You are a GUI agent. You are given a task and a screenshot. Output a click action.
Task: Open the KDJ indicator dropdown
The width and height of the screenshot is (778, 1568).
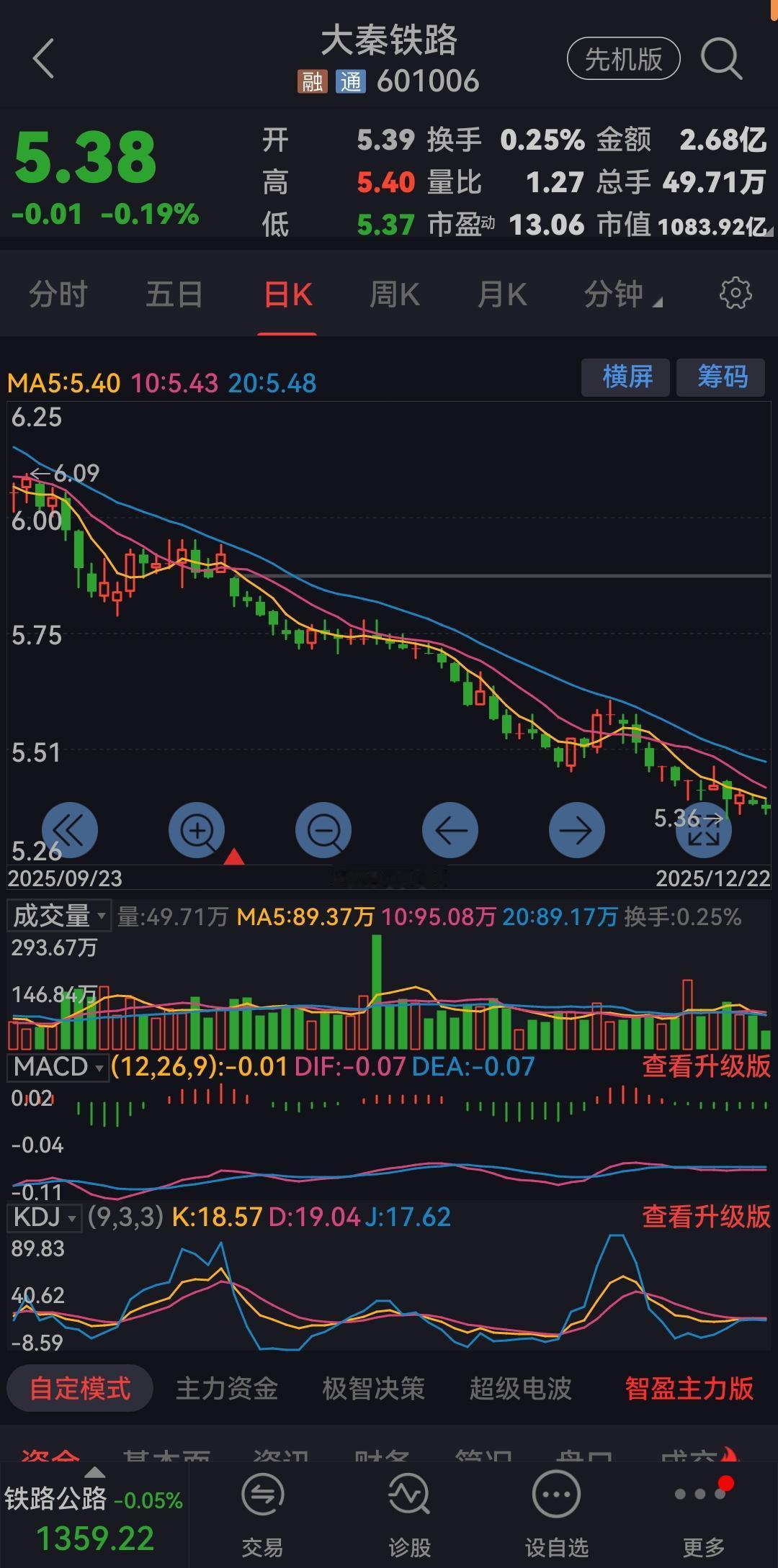coord(45,1217)
